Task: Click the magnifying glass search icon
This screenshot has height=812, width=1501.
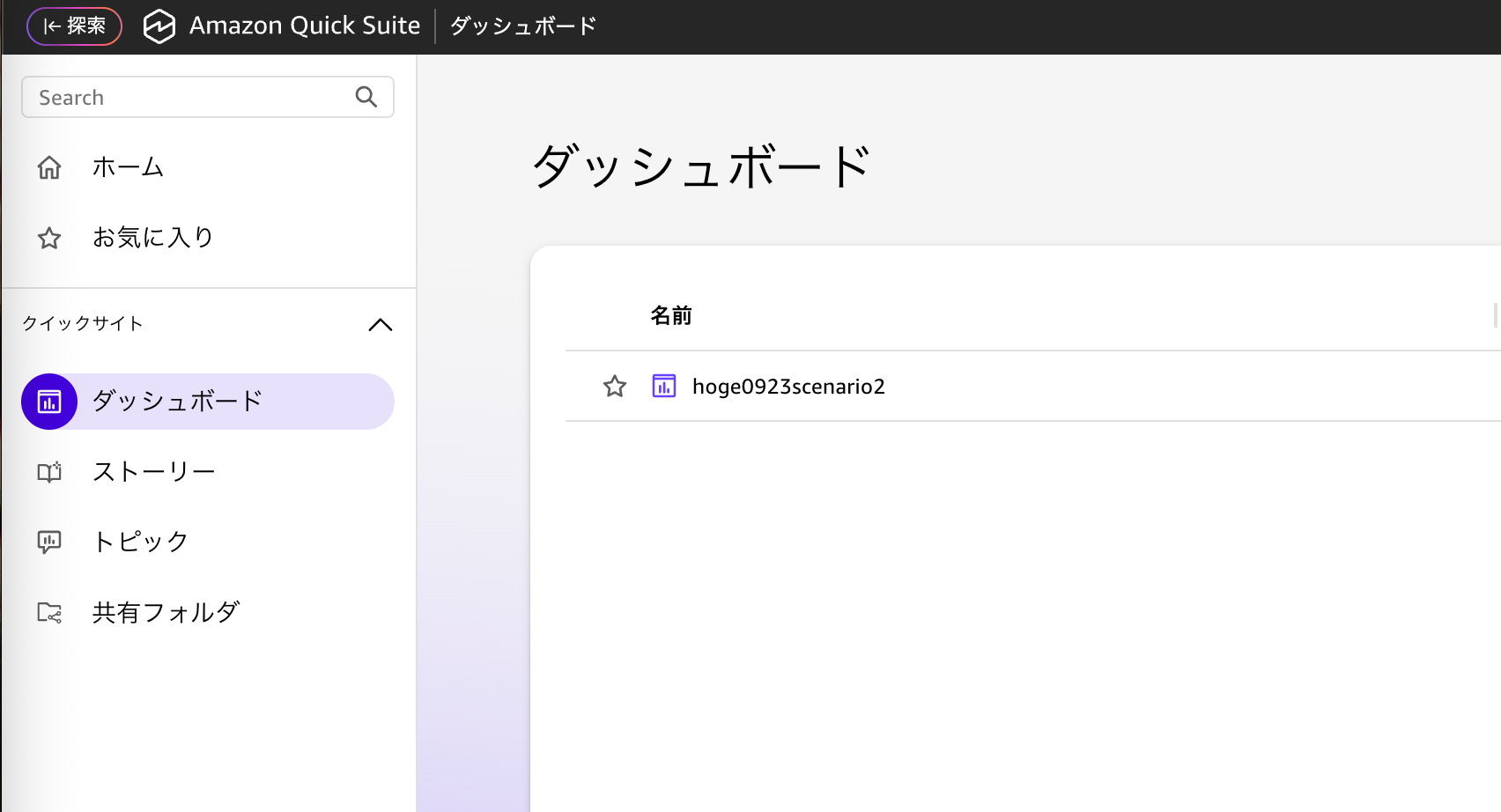Action: pyautogui.click(x=366, y=97)
